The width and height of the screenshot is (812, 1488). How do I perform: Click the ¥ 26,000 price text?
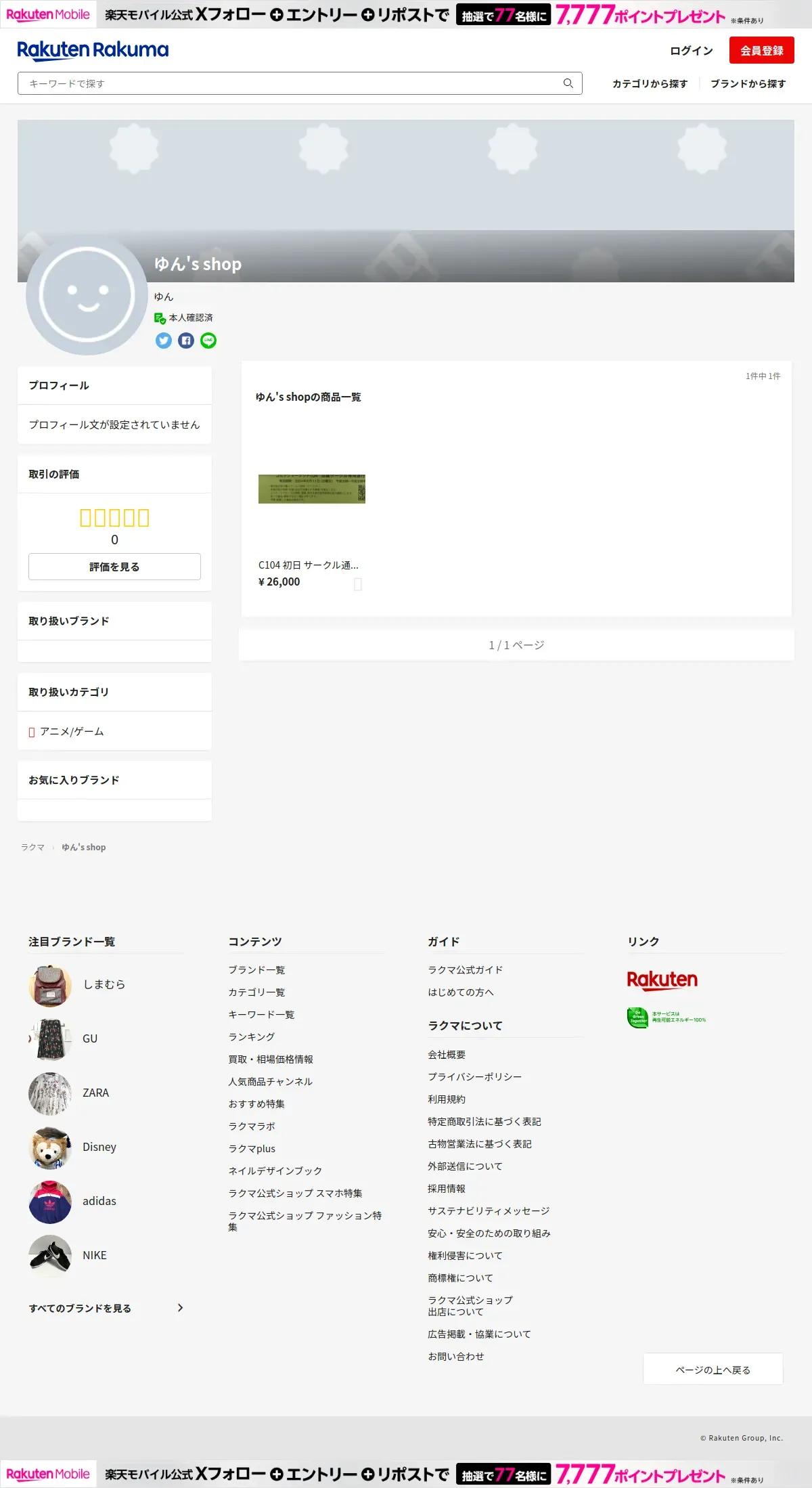tap(279, 582)
